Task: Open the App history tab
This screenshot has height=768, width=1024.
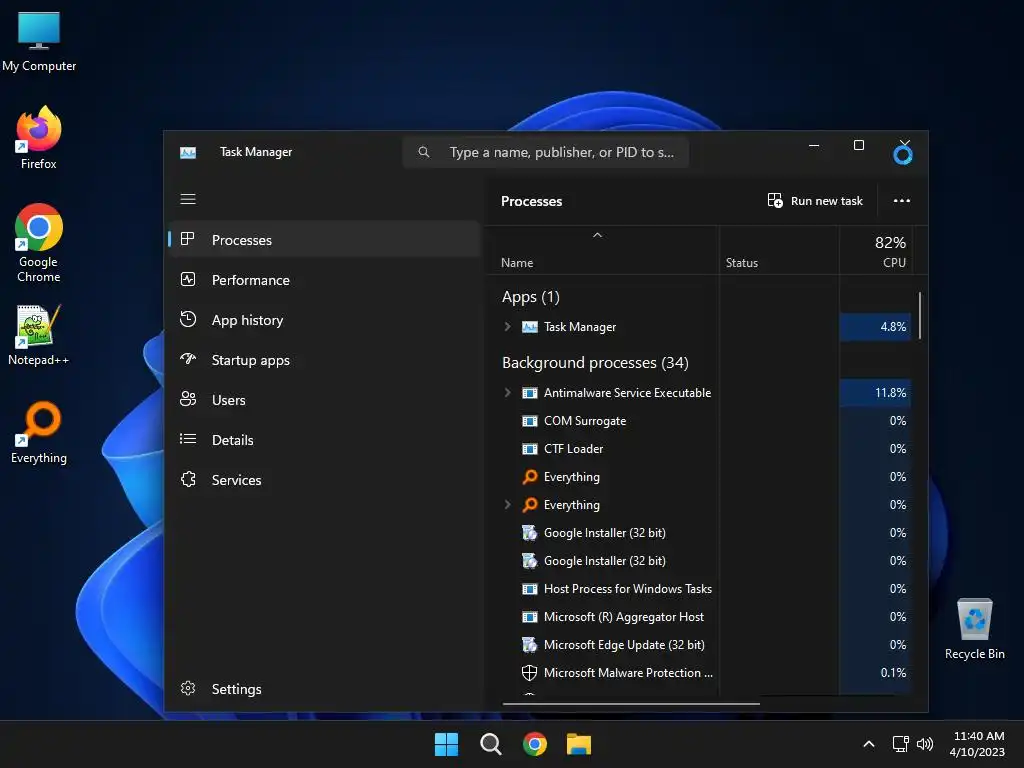Action: [x=325, y=320]
